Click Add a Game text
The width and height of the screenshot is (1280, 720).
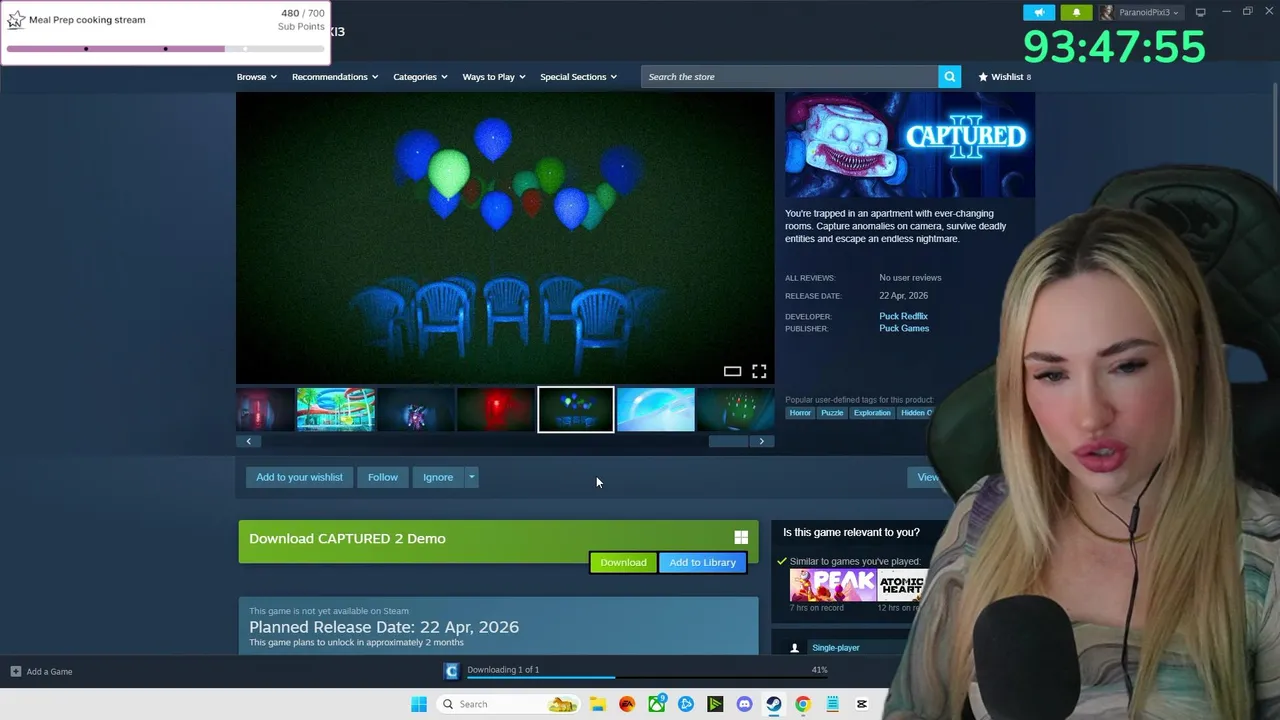pyautogui.click(x=49, y=671)
